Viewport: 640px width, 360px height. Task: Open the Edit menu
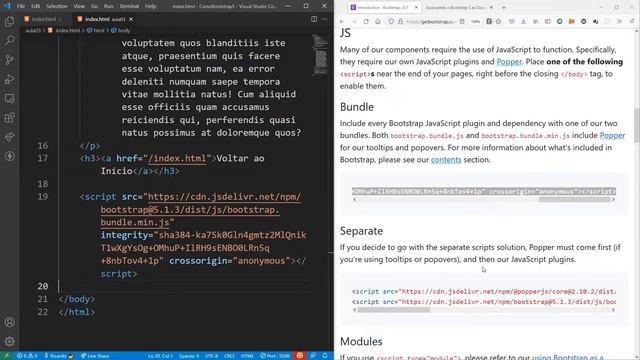click(36, 6)
